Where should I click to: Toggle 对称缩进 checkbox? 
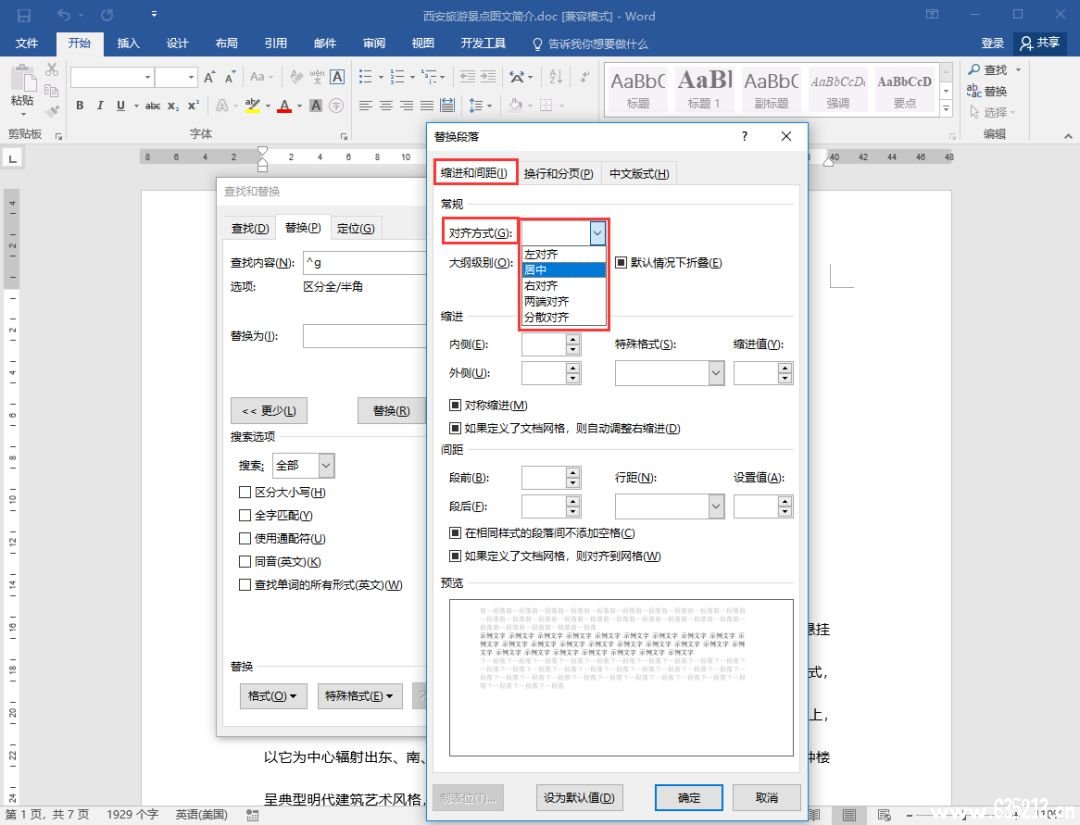(x=455, y=405)
